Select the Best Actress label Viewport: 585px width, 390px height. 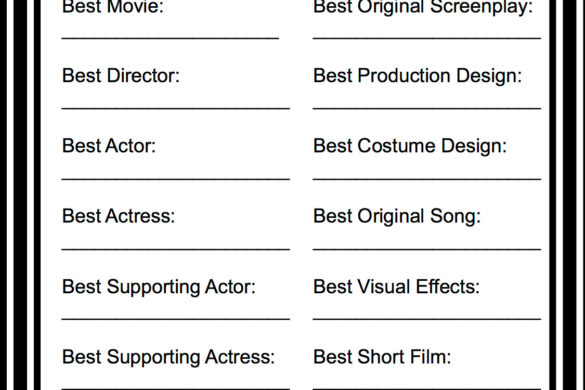pyautogui.click(x=119, y=216)
